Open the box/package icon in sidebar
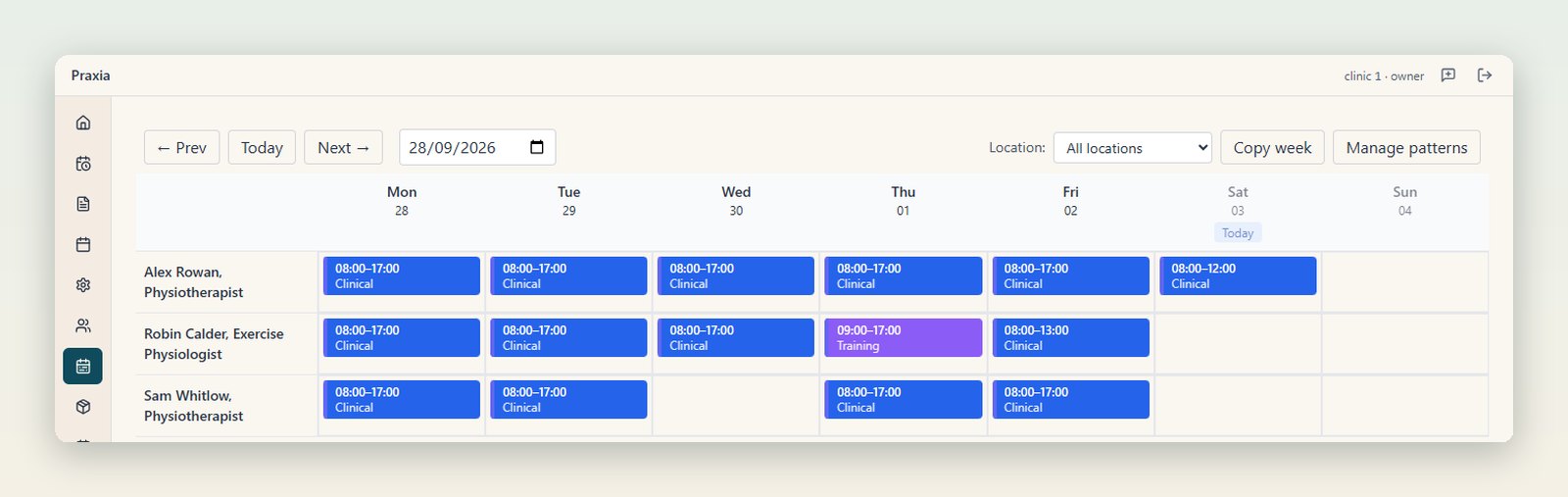 tap(83, 406)
